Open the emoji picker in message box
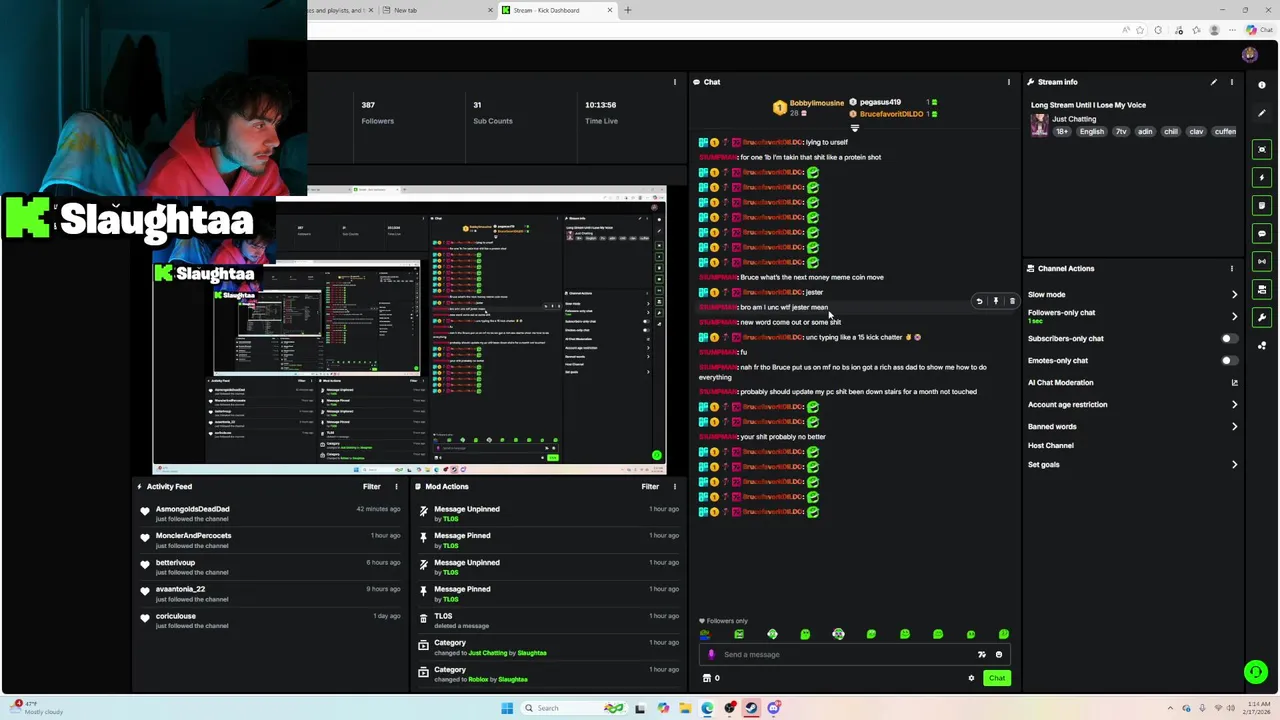 click(x=998, y=655)
